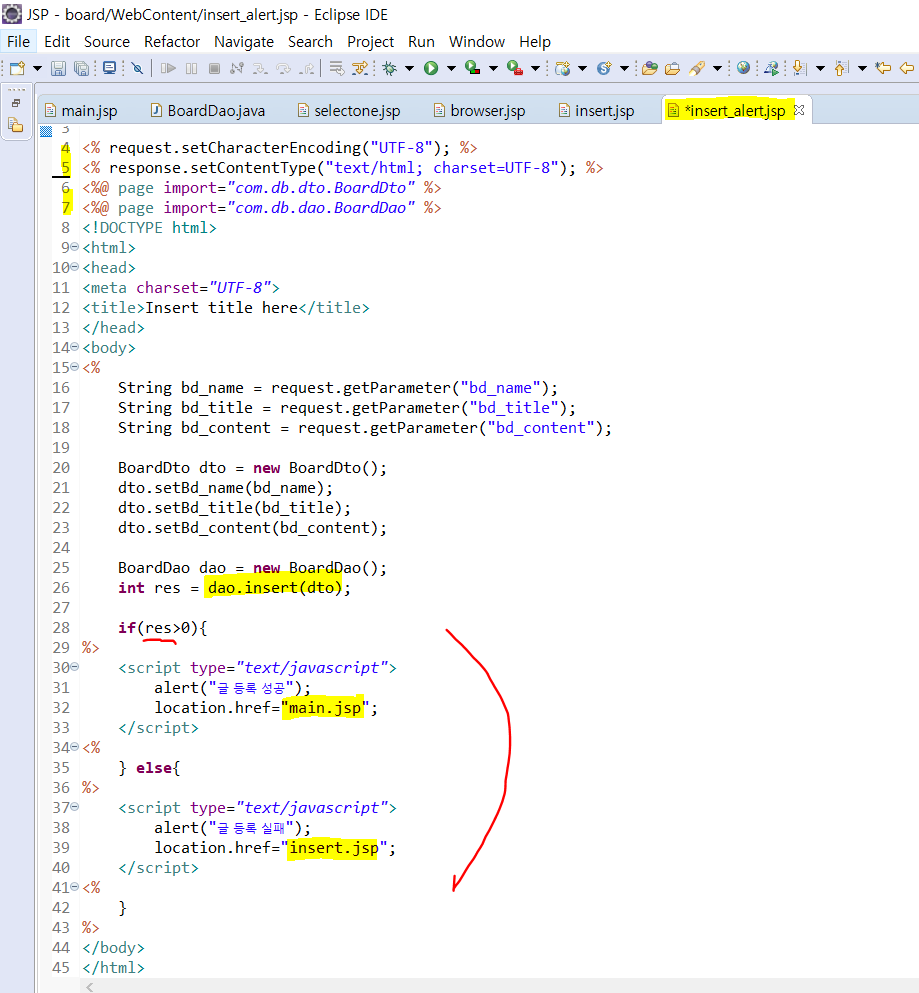The image size is (919, 993).
Task: Click the Step Return icon
Action: 307,68
